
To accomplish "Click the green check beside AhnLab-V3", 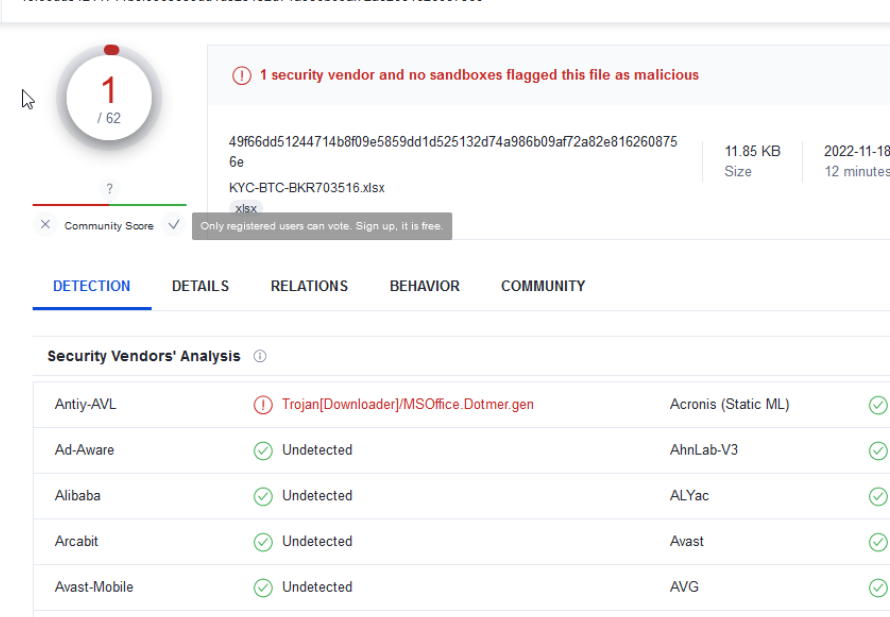I will tap(878, 451).
